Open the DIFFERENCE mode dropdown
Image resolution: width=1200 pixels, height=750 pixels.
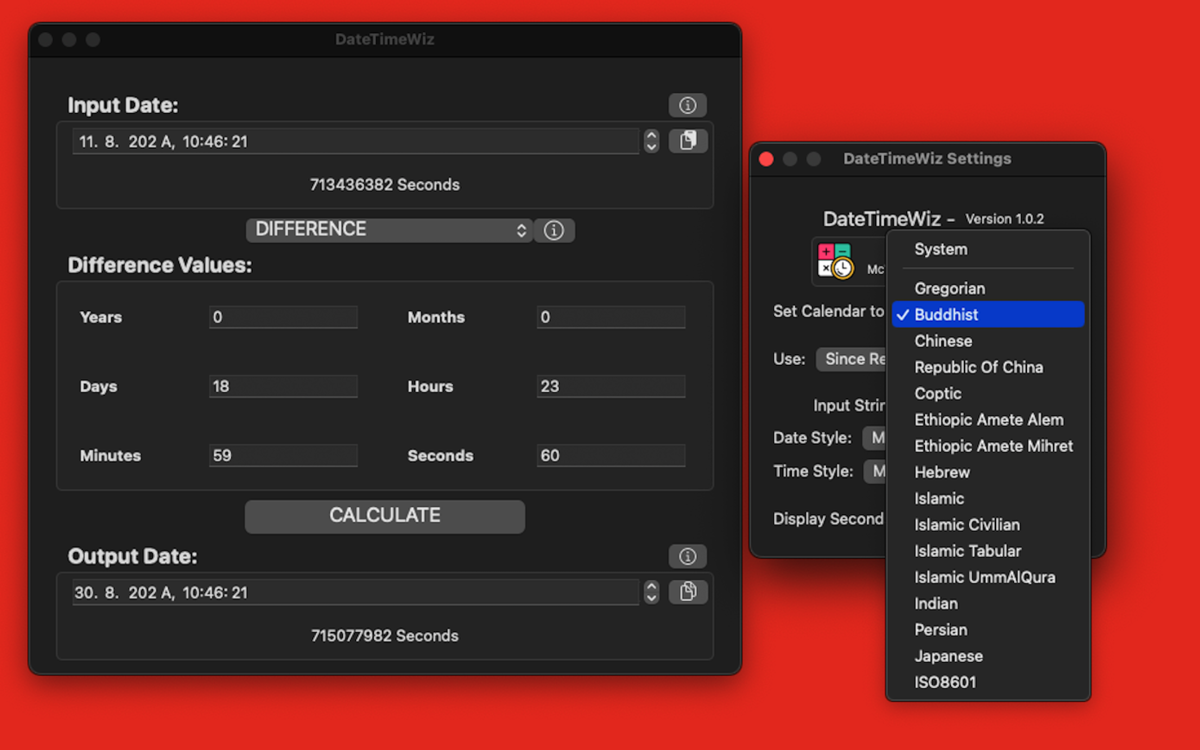(389, 230)
